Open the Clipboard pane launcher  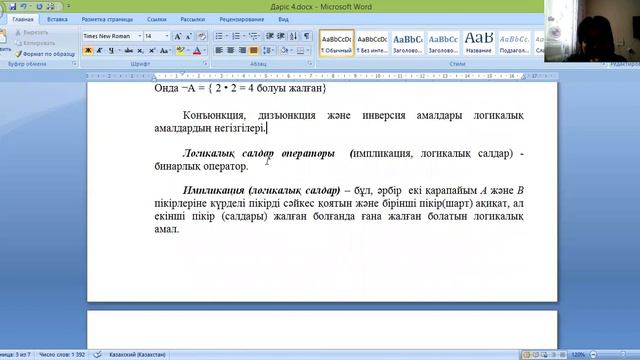(74, 64)
